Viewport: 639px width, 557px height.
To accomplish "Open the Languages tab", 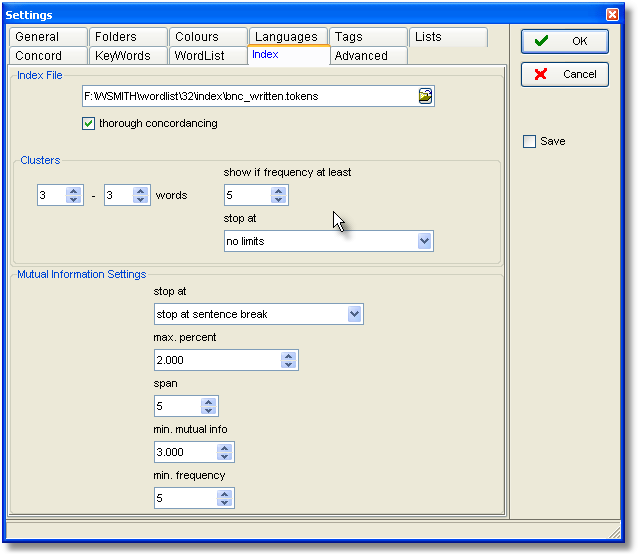I will pyautogui.click(x=288, y=37).
